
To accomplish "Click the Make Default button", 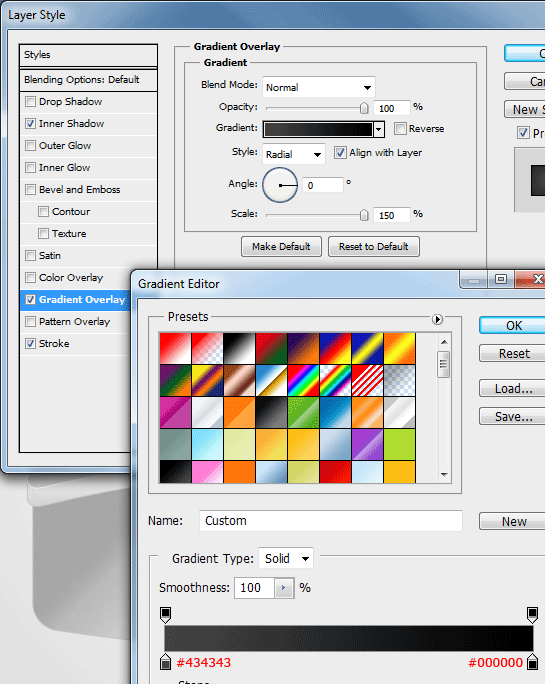I will 281,246.
